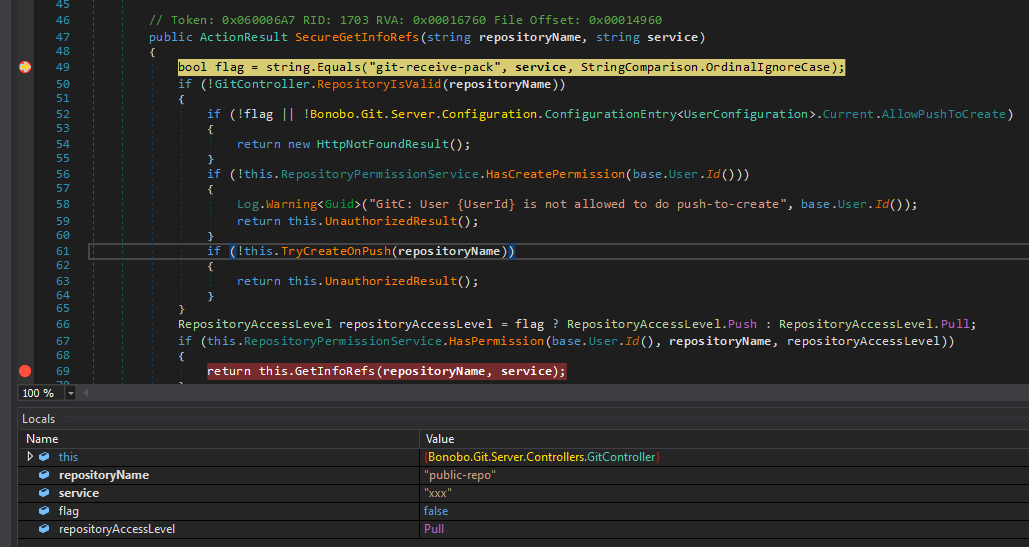Click the Locals panel title
Screen dimensions: 1029x547
pos(38,419)
